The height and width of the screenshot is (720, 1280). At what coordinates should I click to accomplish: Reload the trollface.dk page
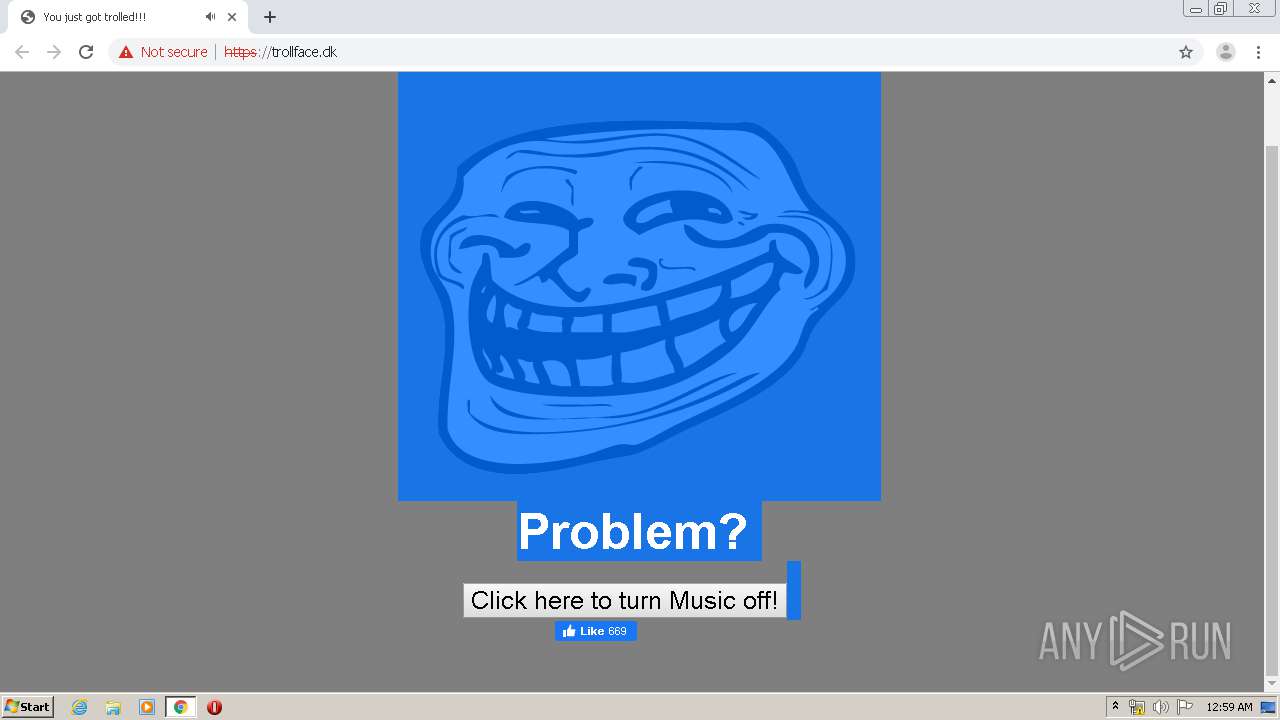[x=86, y=52]
